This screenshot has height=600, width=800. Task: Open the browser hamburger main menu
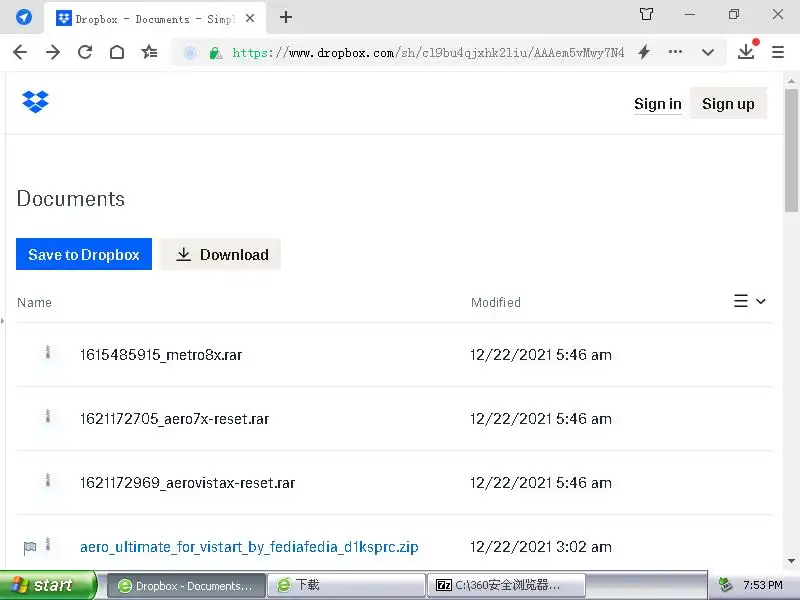[x=778, y=52]
